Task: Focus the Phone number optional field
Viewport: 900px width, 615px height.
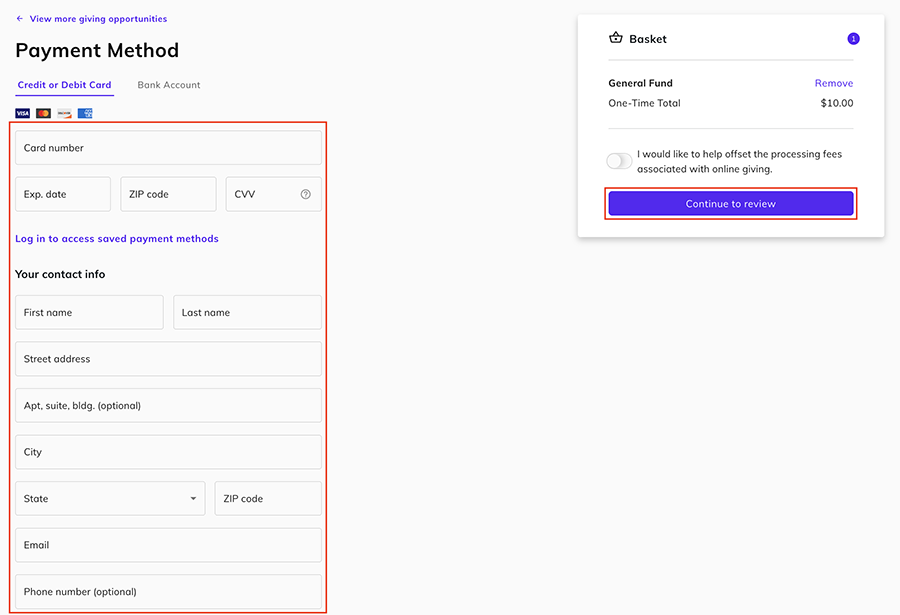Action: pos(168,592)
